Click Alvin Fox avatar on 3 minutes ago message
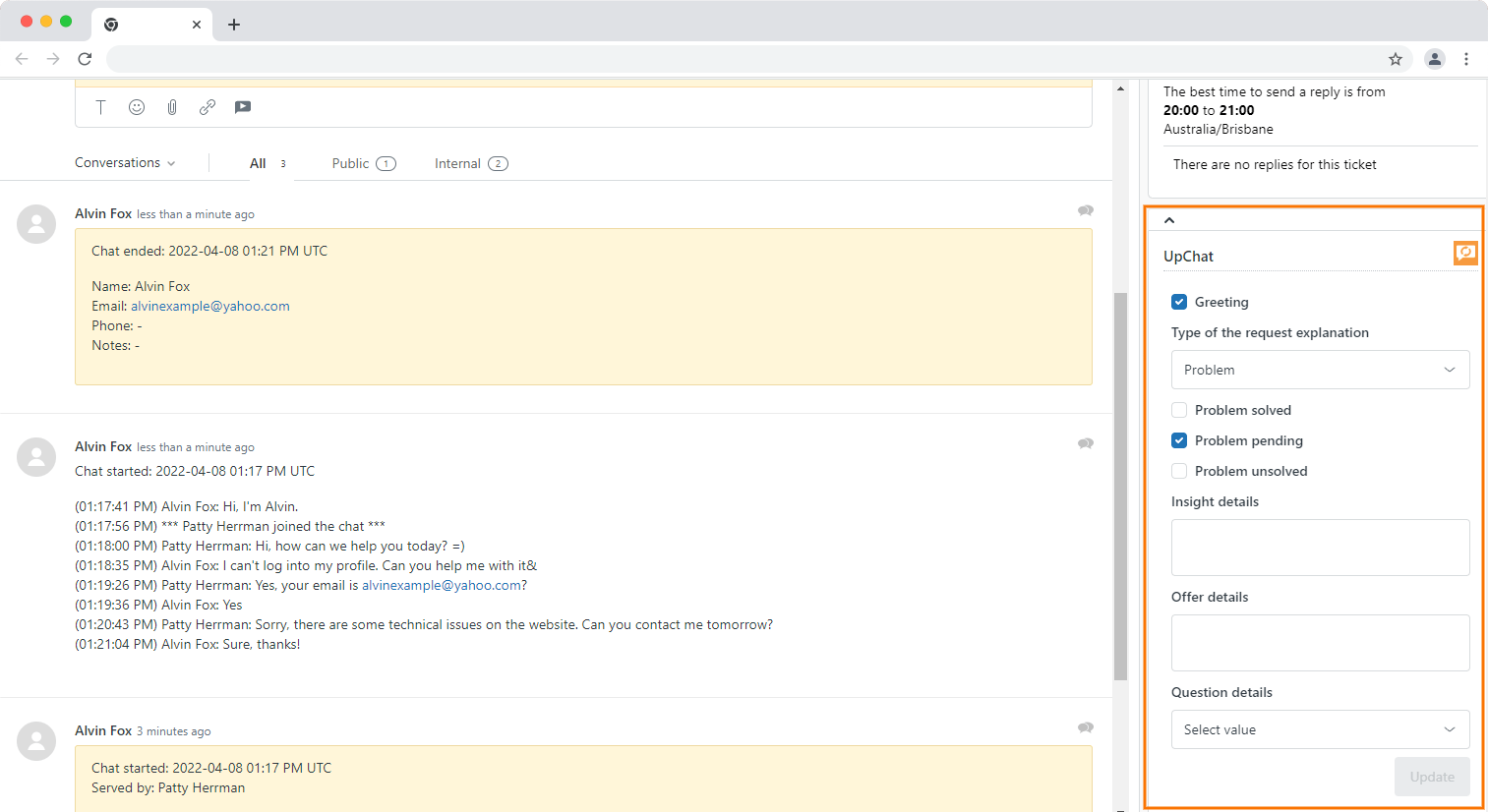The image size is (1488, 812). 36,741
